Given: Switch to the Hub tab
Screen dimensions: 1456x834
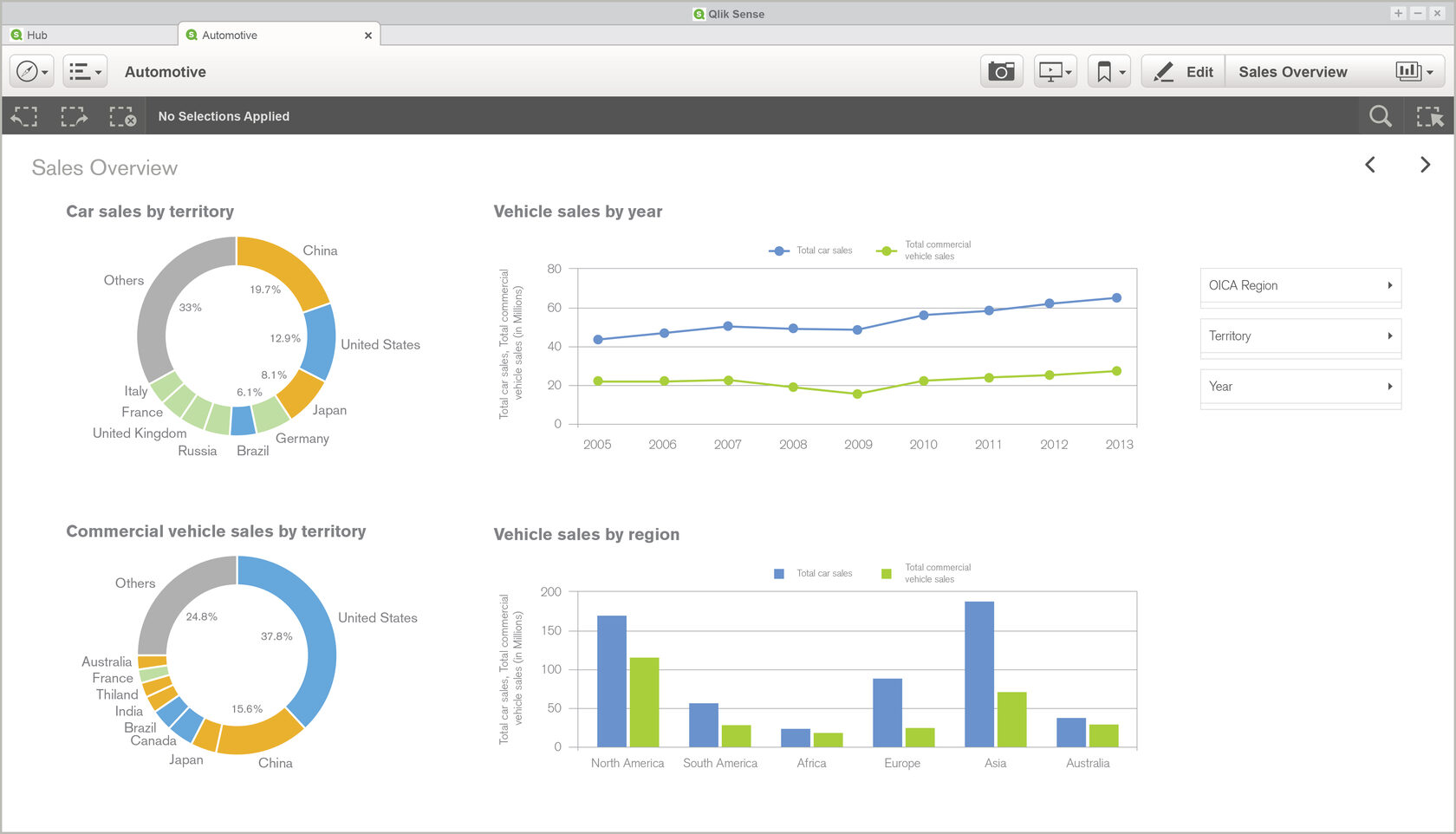Looking at the screenshot, I should (90, 35).
